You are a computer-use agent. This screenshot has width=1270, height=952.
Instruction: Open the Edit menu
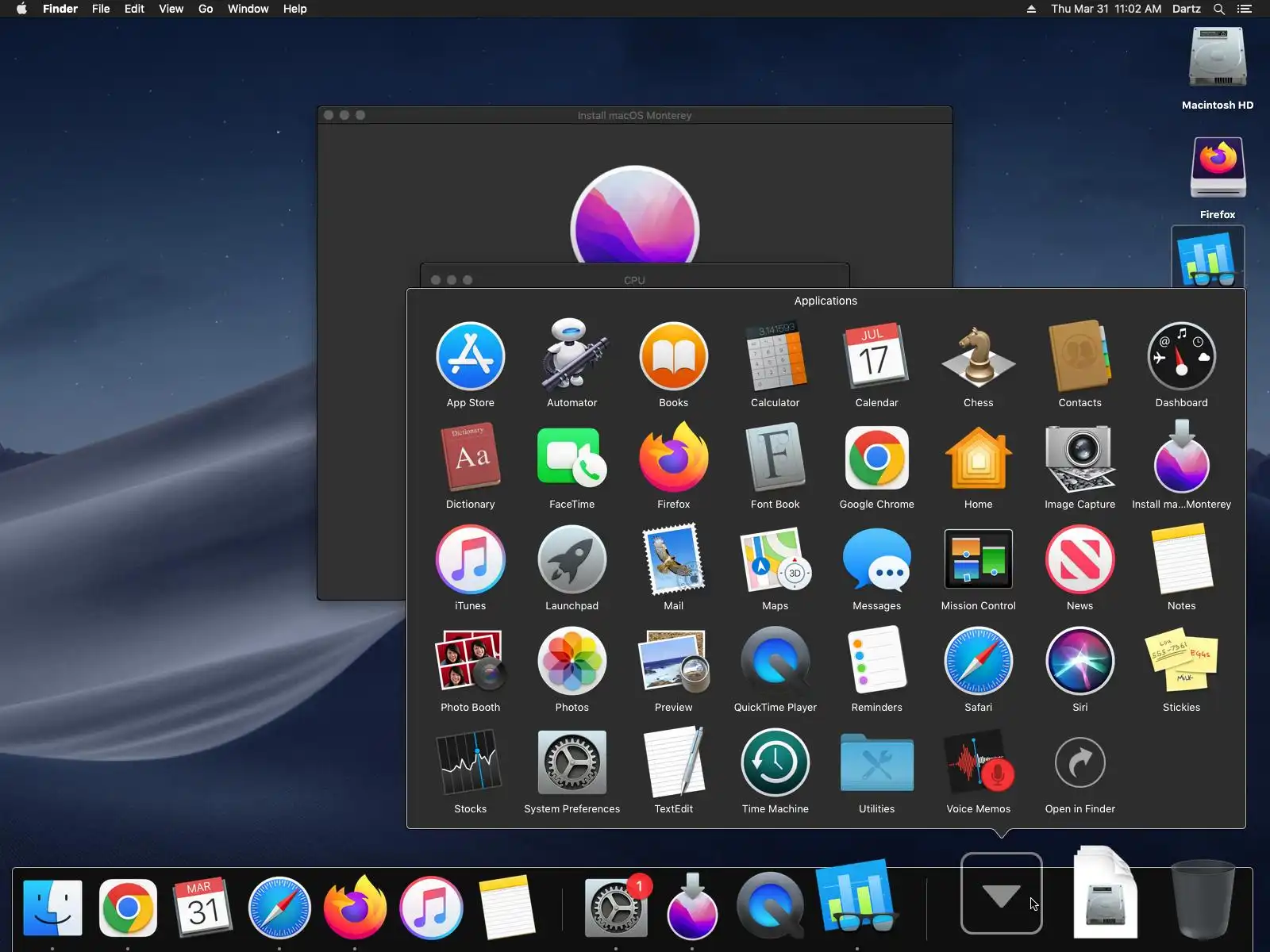(134, 9)
